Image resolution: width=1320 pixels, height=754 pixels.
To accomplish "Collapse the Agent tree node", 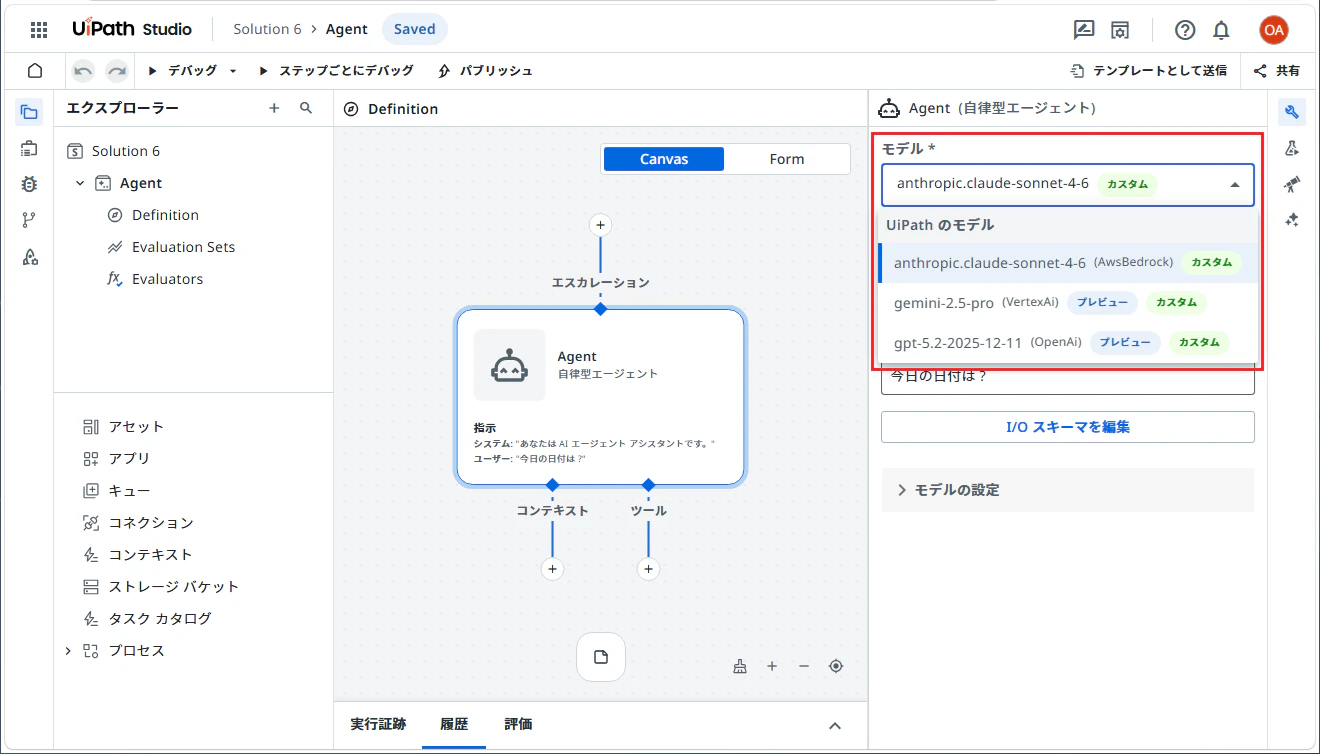I will (81, 183).
